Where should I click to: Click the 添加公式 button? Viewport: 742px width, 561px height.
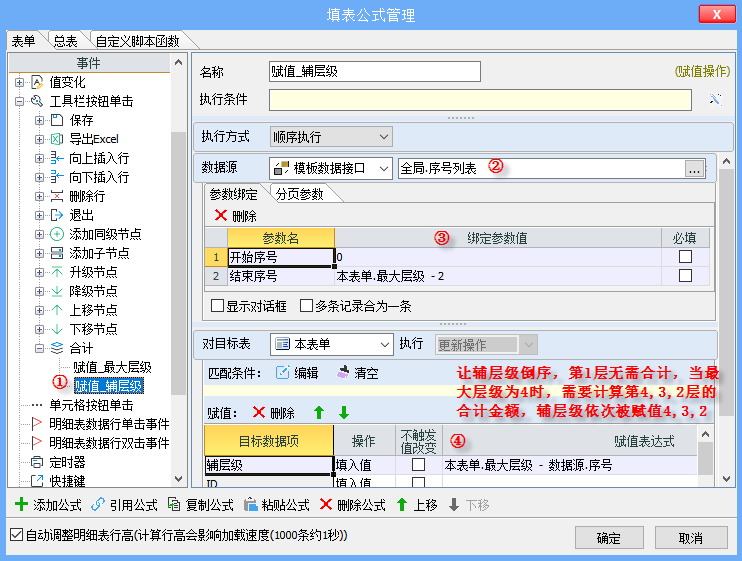(48, 505)
